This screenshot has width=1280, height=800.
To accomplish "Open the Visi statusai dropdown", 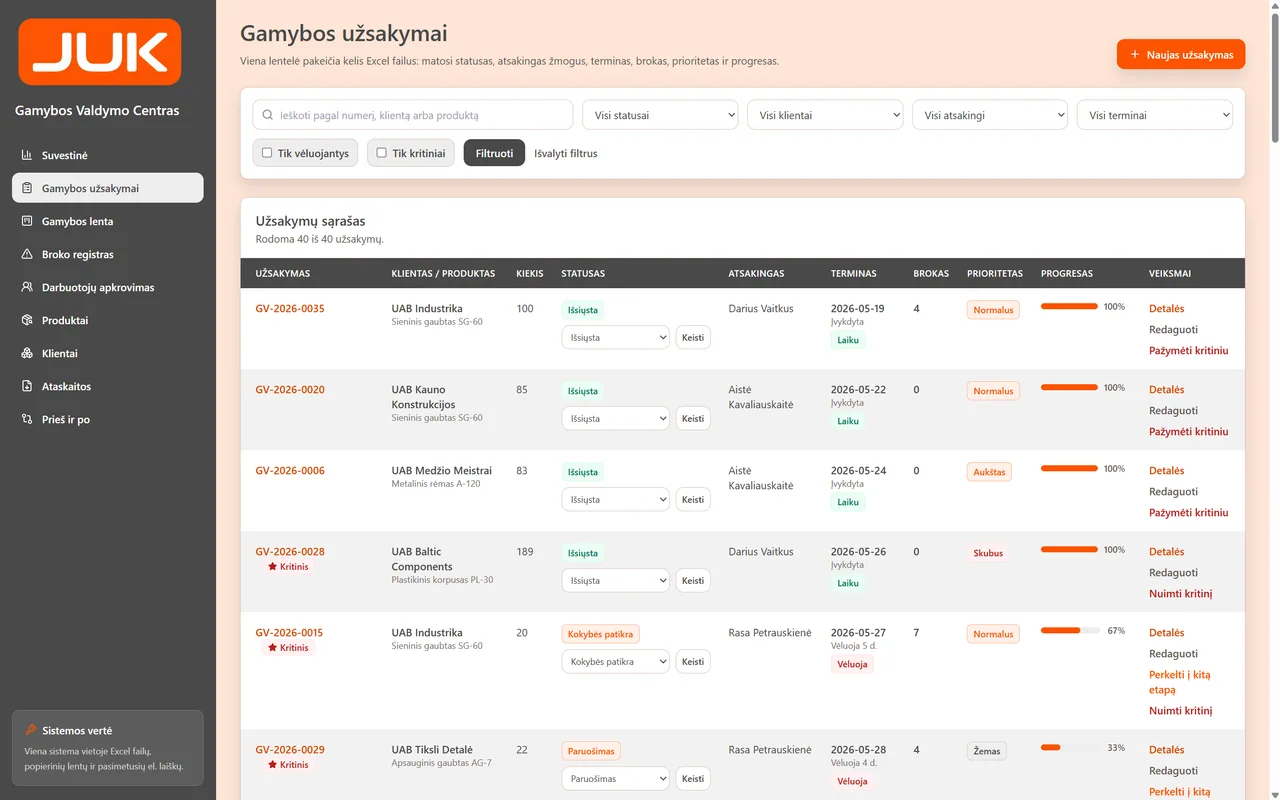I will (660, 115).
